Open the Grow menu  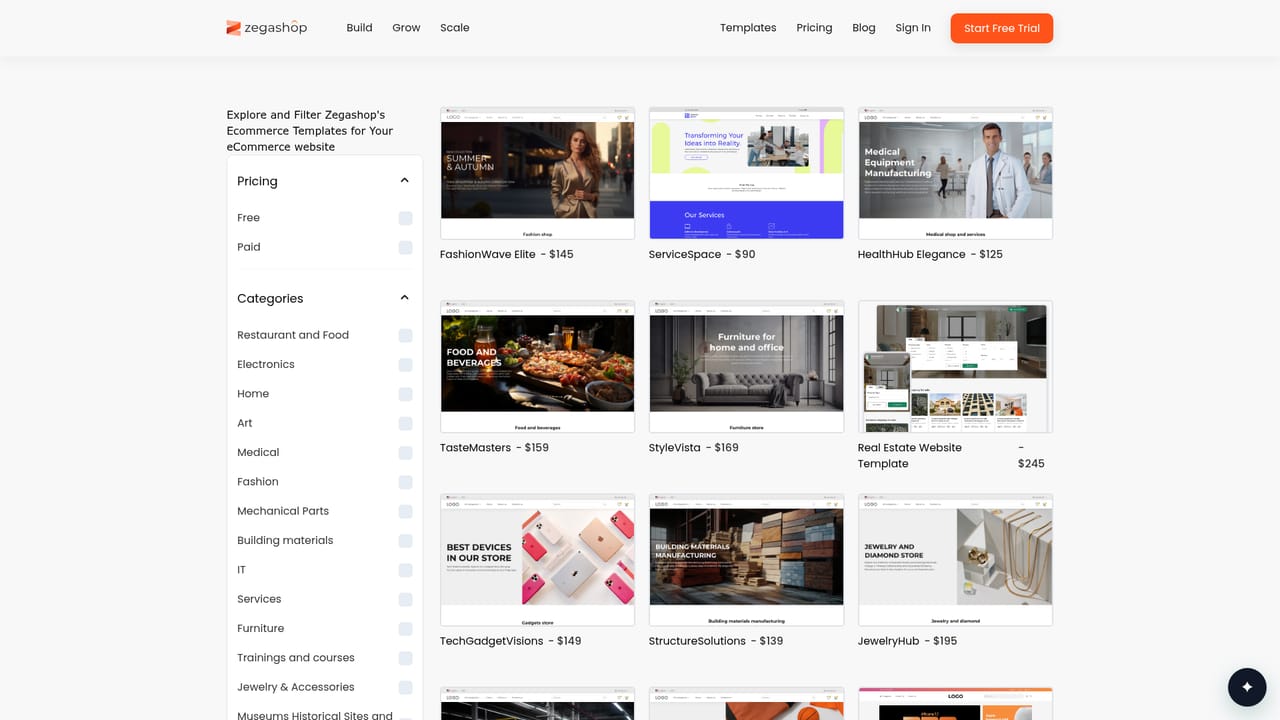click(x=406, y=28)
